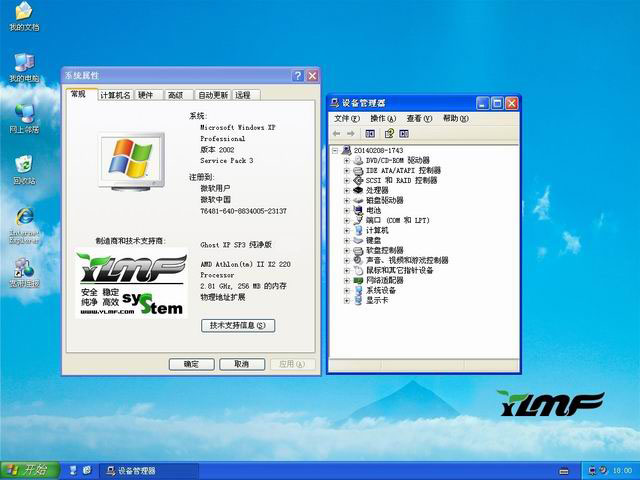The width and height of the screenshot is (640, 480).
Task: Select the disk drives (磁盘驱动器) icon
Action: pyautogui.click(x=358, y=200)
